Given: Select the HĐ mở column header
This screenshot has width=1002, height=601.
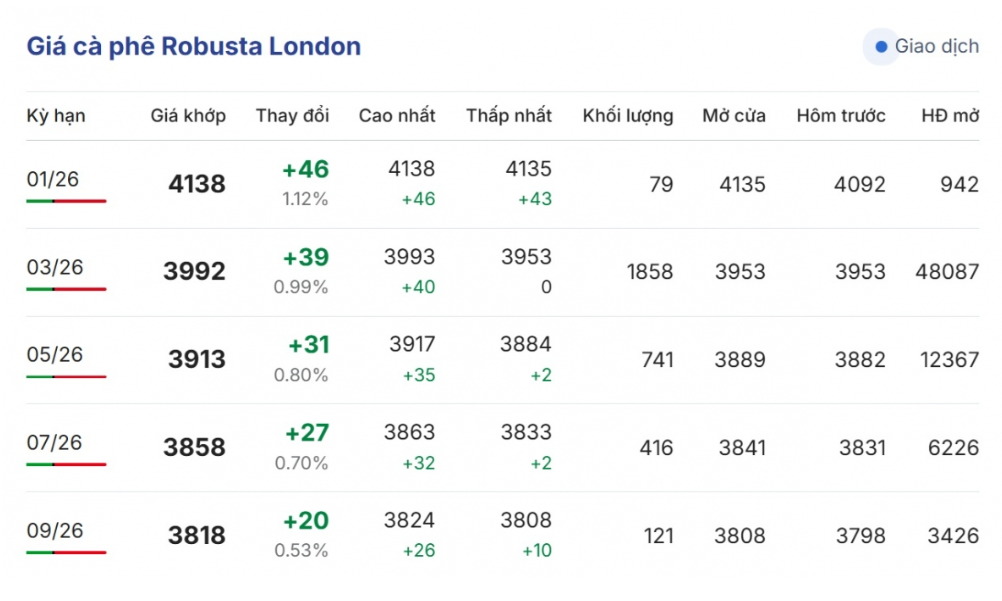Looking at the screenshot, I should coord(949,116).
